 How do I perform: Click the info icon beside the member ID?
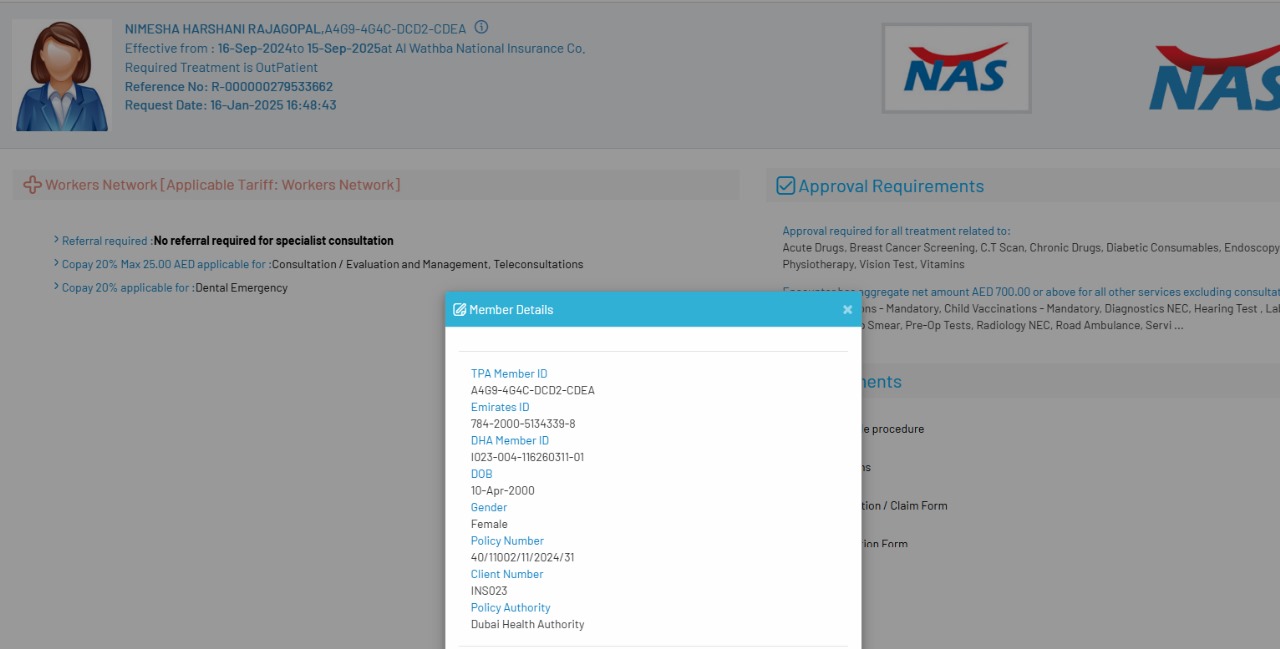481,28
